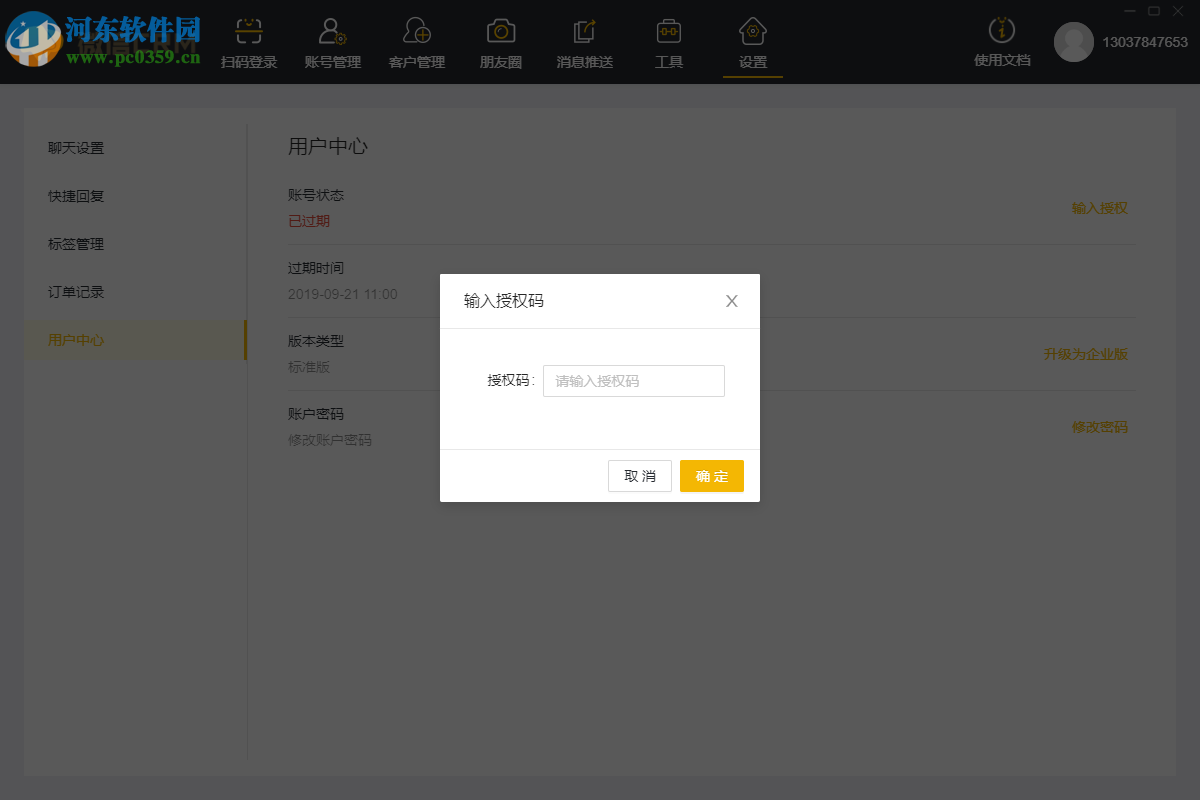Confirm with the 确定 button
This screenshot has width=1200, height=800.
[711, 476]
